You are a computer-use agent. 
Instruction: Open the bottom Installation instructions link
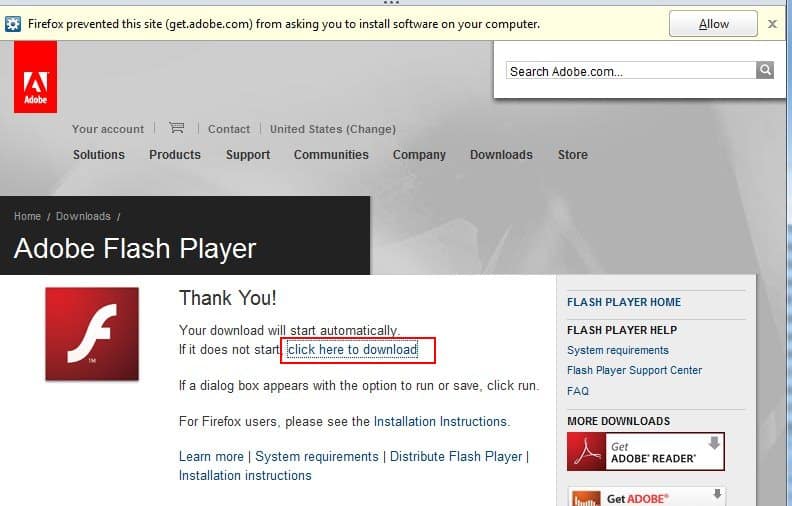(245, 476)
